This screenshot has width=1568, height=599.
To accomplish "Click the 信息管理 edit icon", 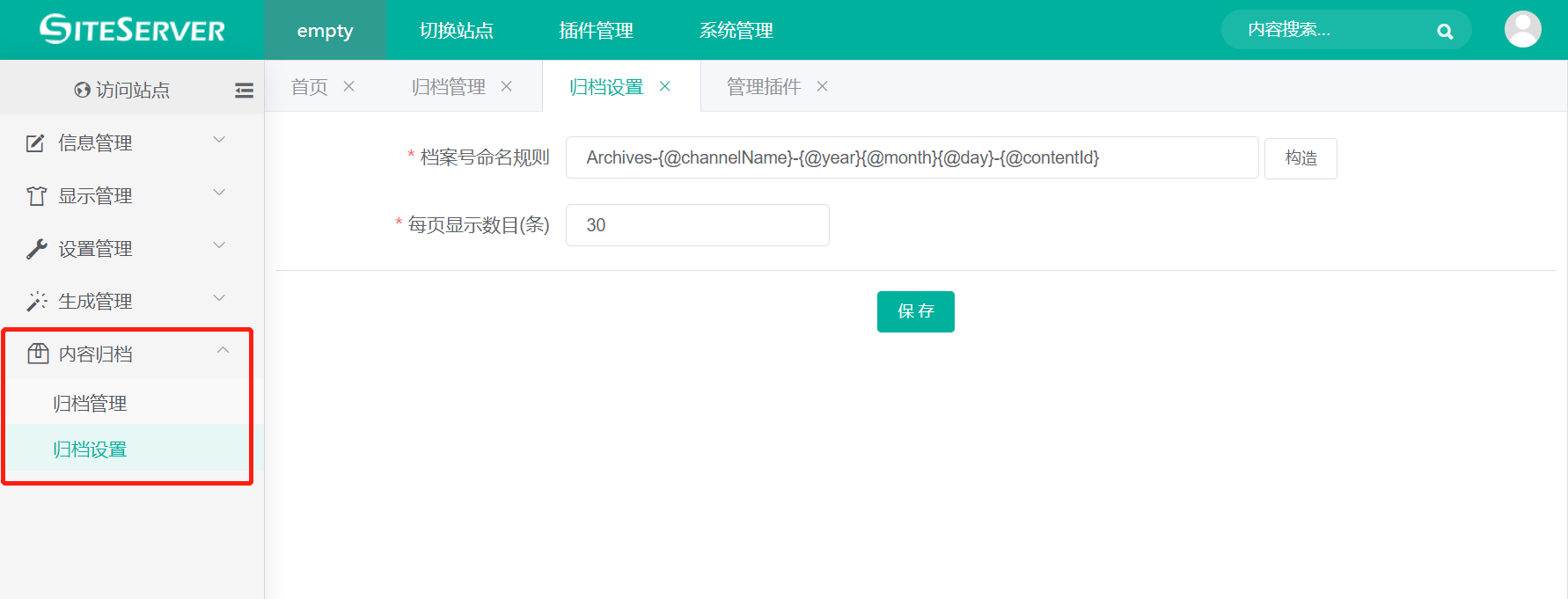I will click(35, 143).
